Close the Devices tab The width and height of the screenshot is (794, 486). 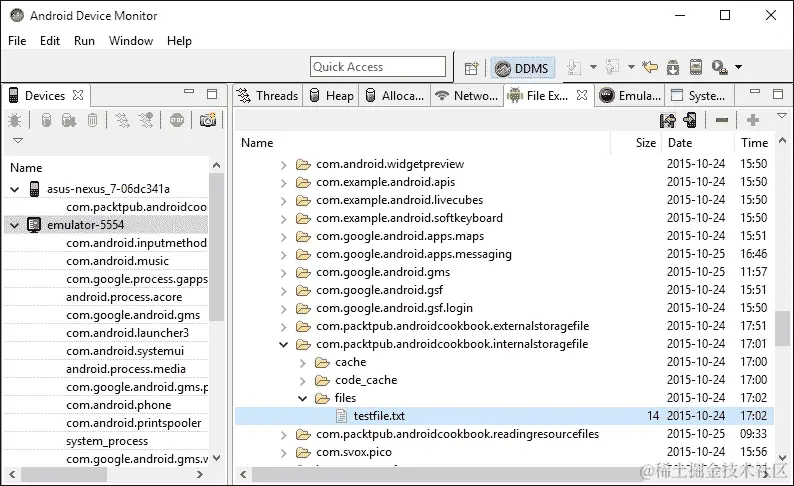pos(78,95)
